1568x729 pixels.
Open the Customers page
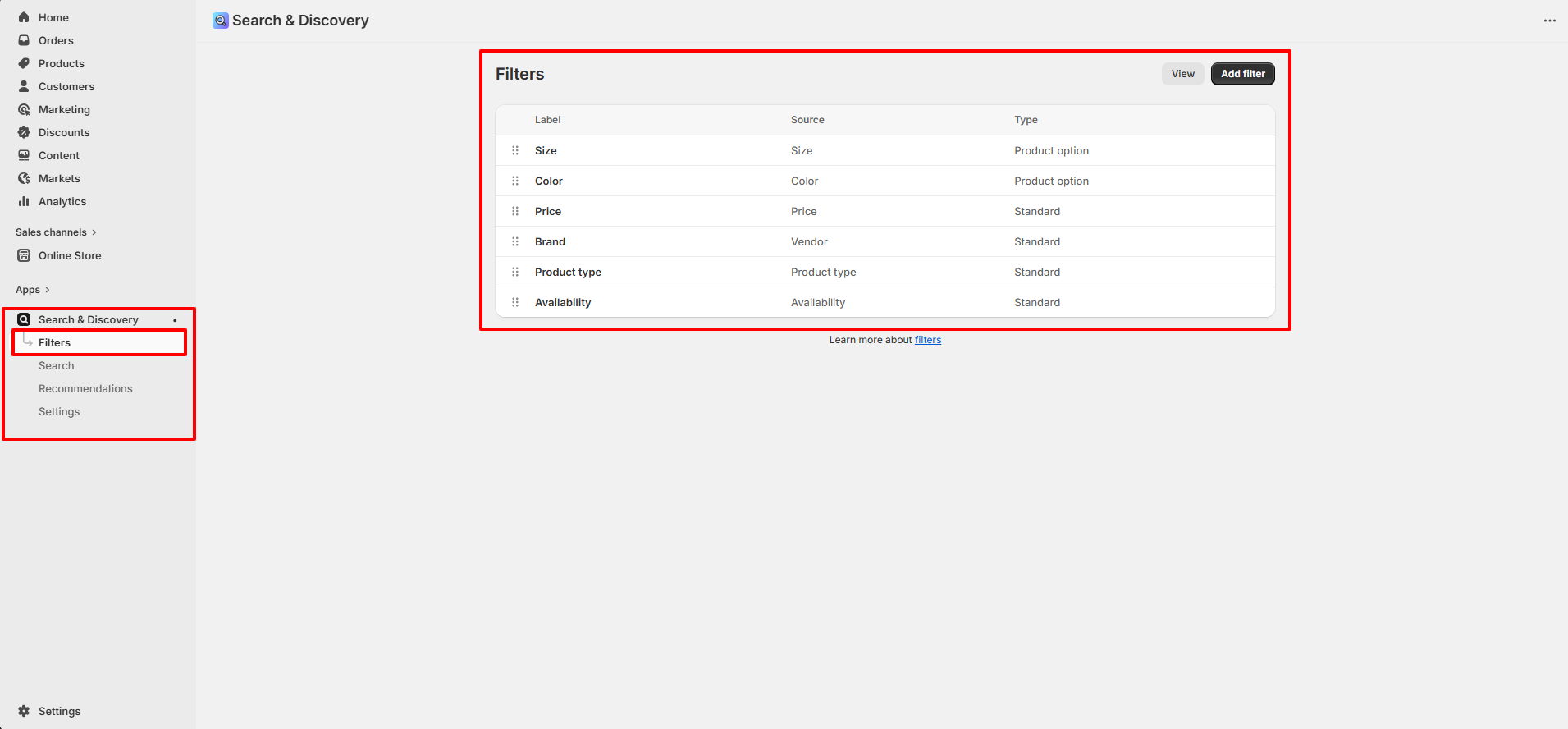click(66, 86)
